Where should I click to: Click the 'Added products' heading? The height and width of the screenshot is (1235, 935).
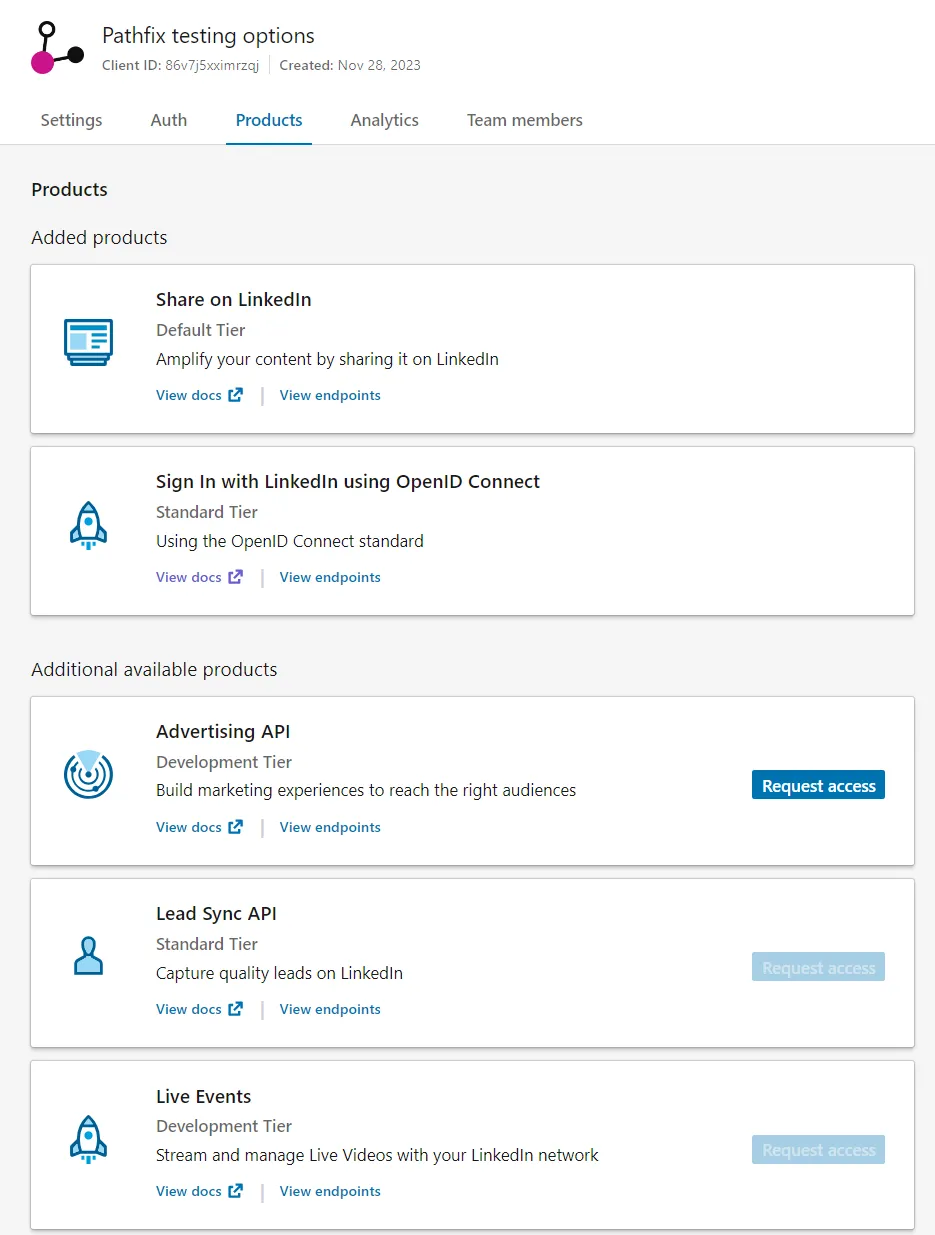tap(99, 238)
